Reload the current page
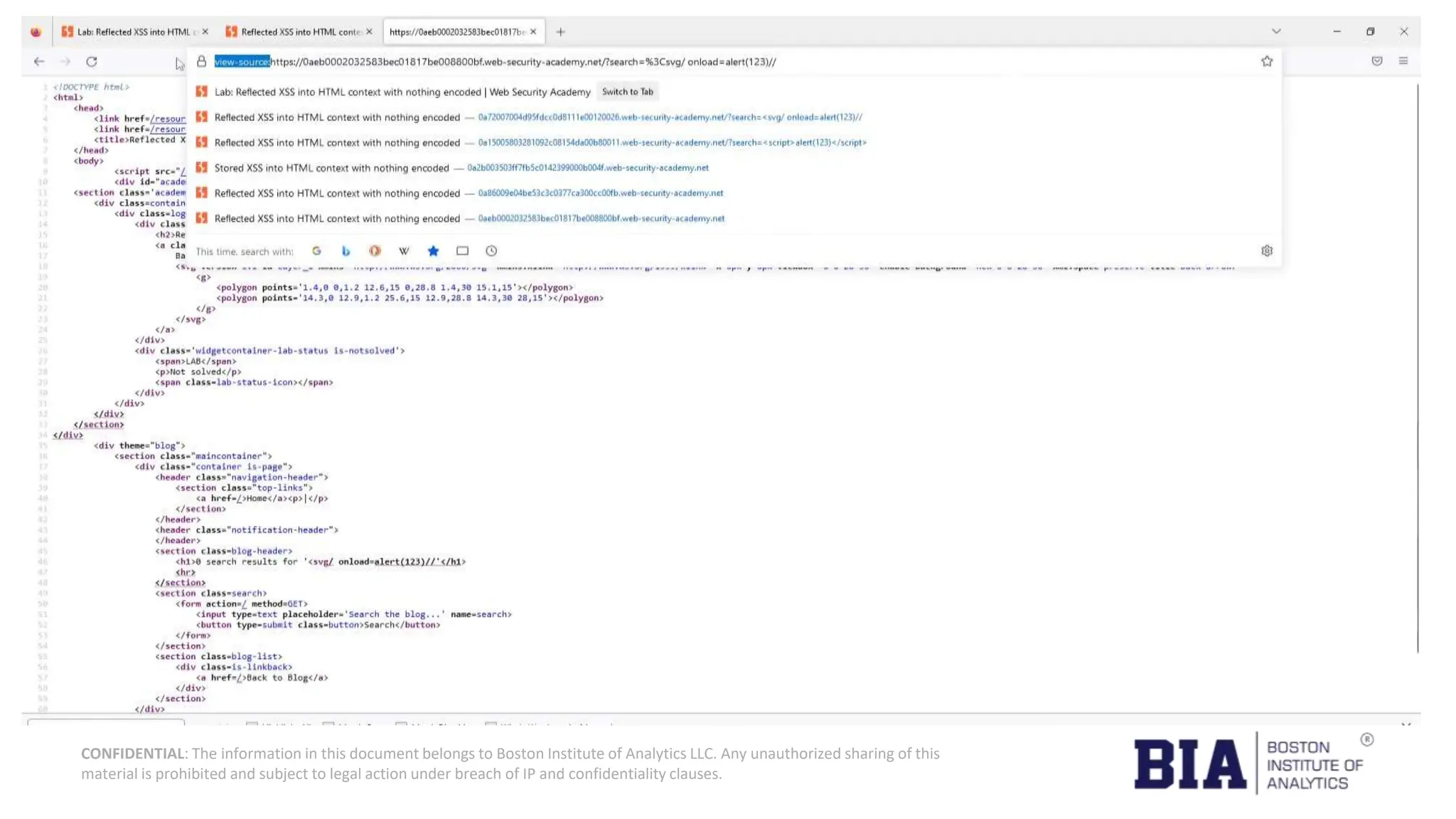Image resolution: width=1456 pixels, height=819 pixels. coord(92,62)
